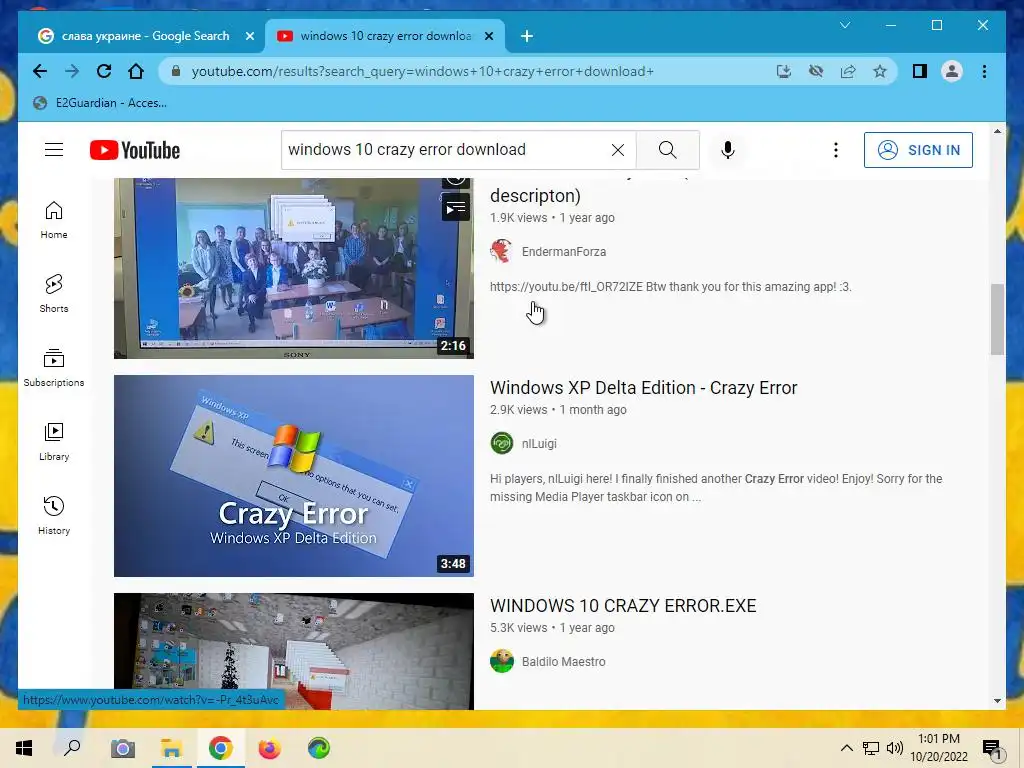
Task: Bookmark this page with the star icon
Action: click(x=880, y=71)
